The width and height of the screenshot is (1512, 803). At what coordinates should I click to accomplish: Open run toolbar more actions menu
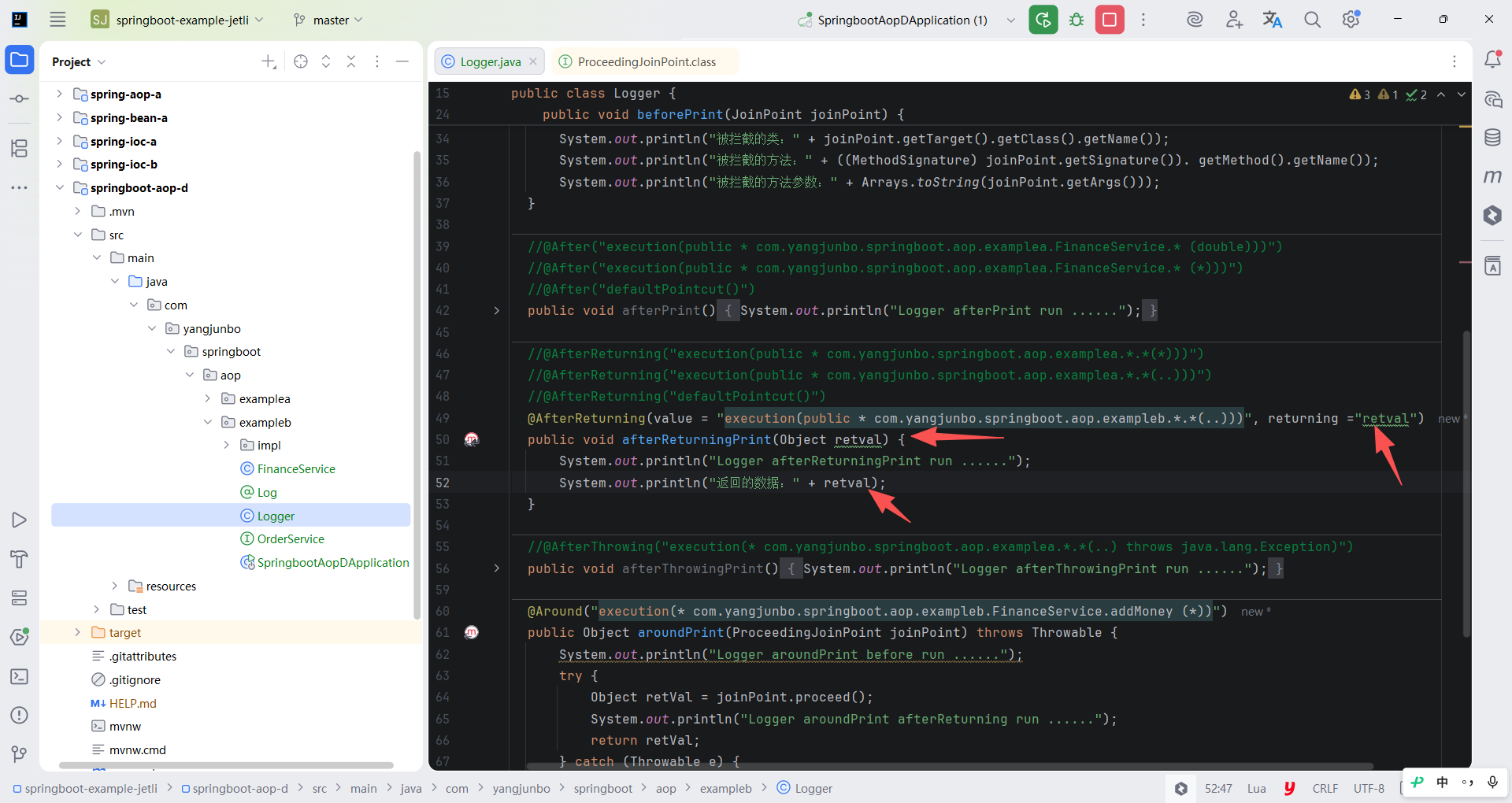[x=1143, y=20]
